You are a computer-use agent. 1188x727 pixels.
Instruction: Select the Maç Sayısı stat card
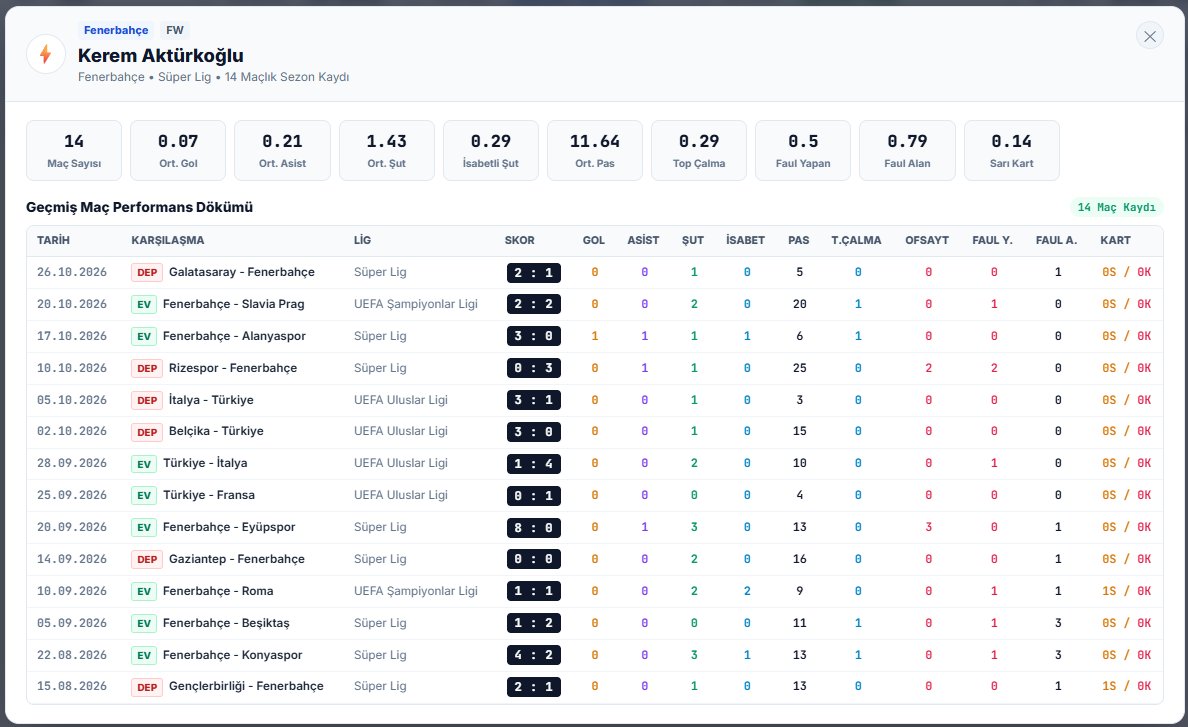point(74,151)
